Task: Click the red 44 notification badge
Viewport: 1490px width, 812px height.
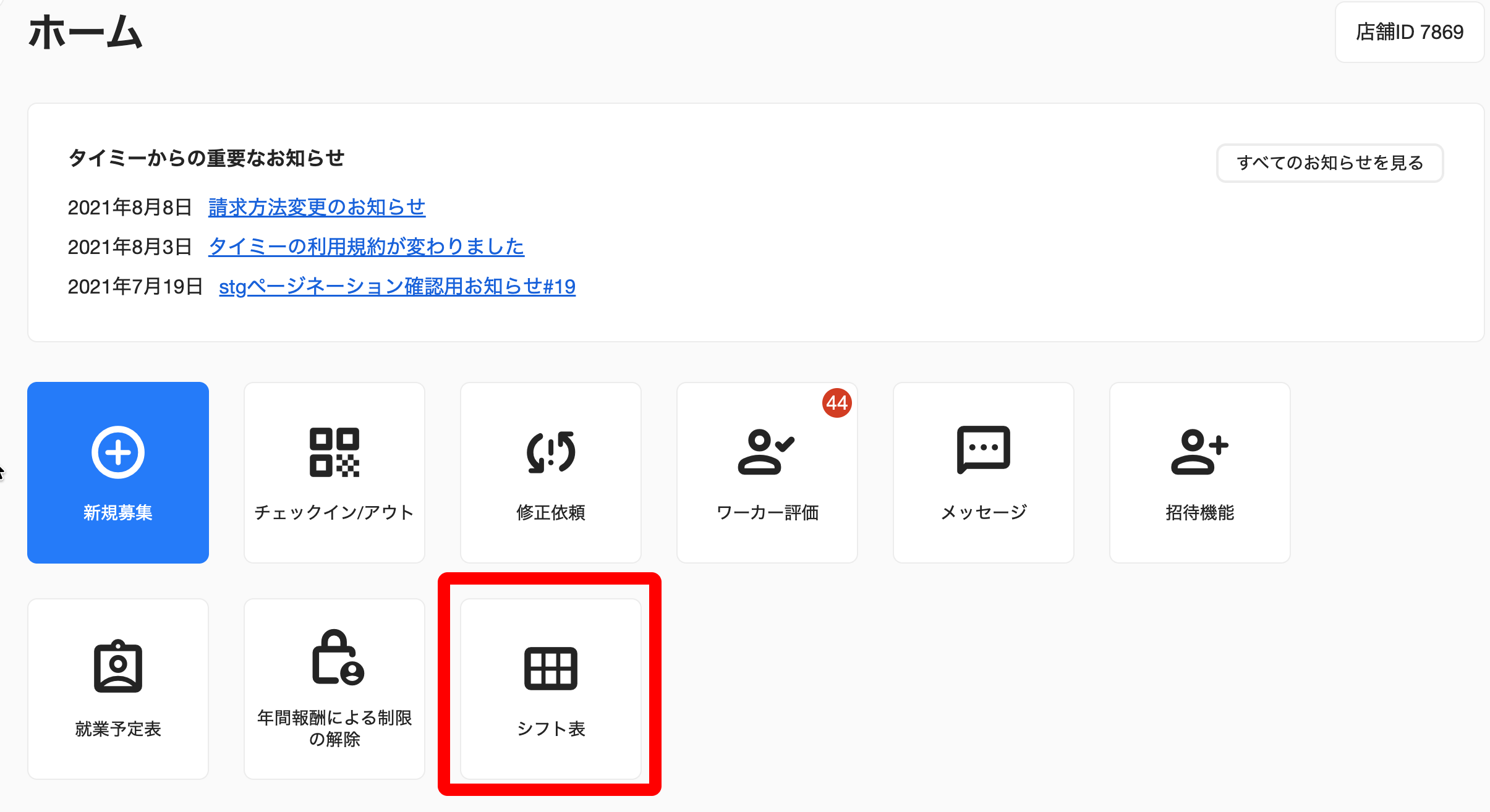Action: click(837, 403)
